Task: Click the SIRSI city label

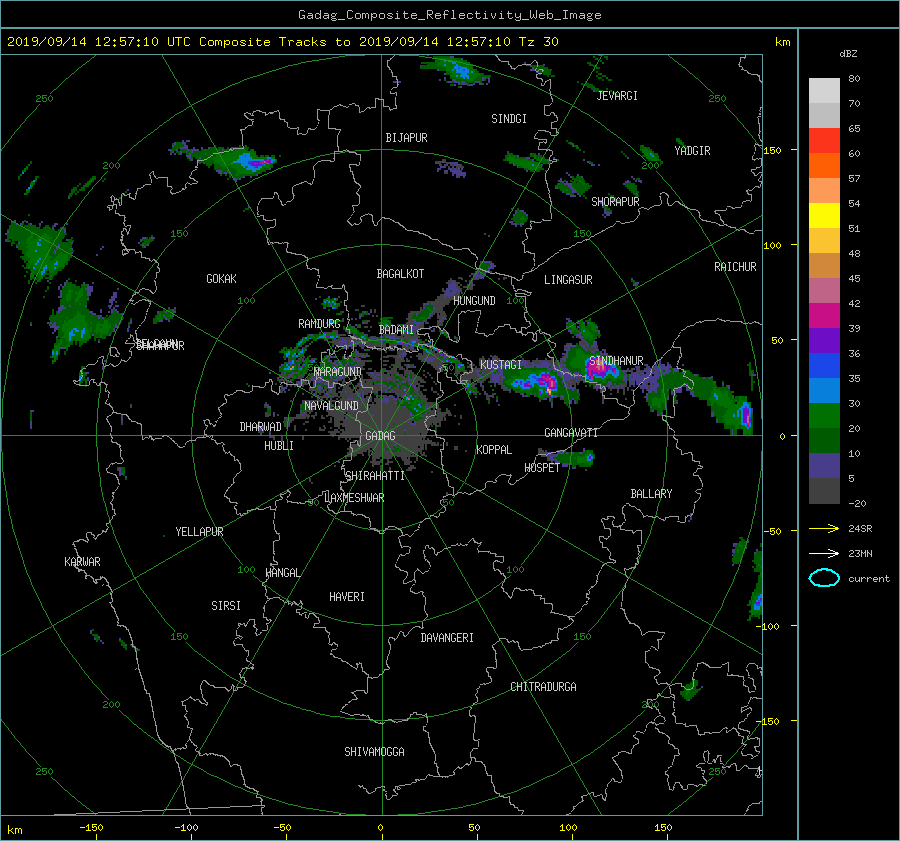Action: [226, 606]
